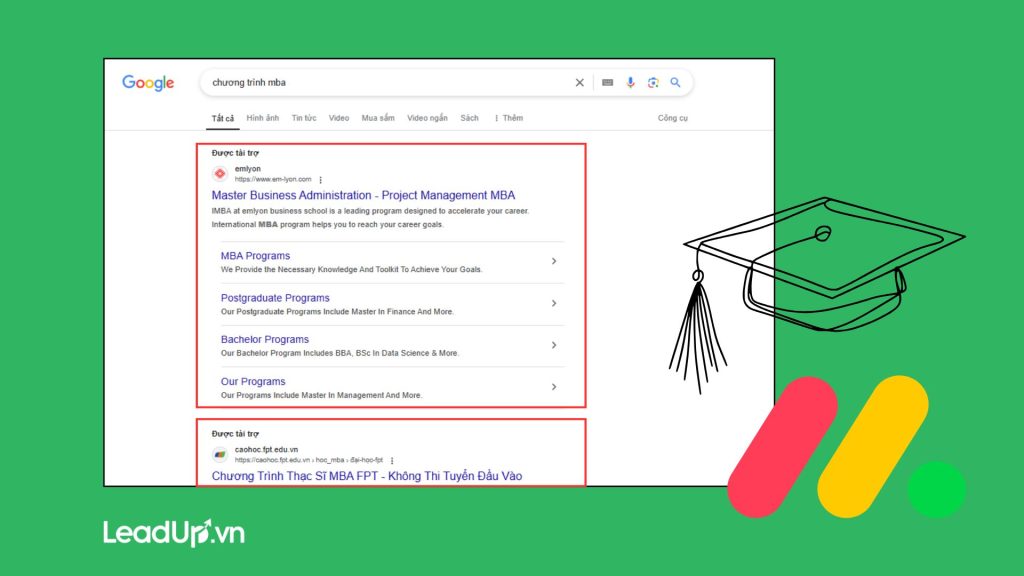Click description "IMBA at emlyon business school"
The width and height of the screenshot is (1024, 576).
[x=370, y=211]
